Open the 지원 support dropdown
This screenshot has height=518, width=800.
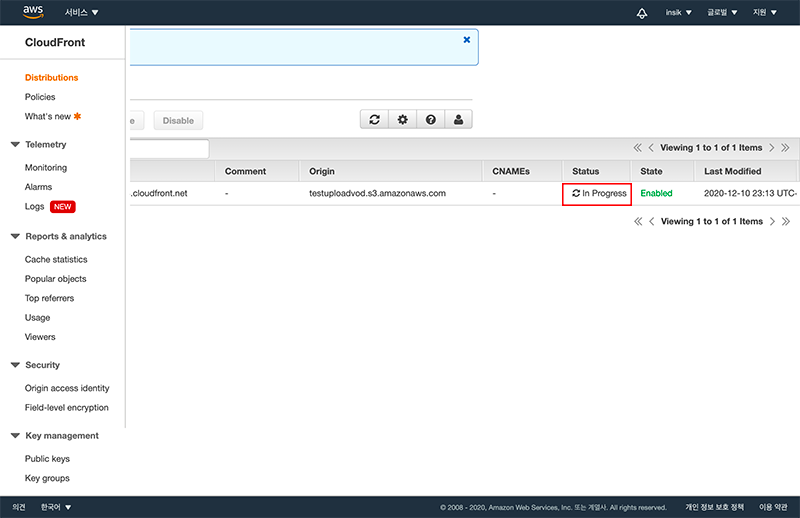(x=765, y=12)
